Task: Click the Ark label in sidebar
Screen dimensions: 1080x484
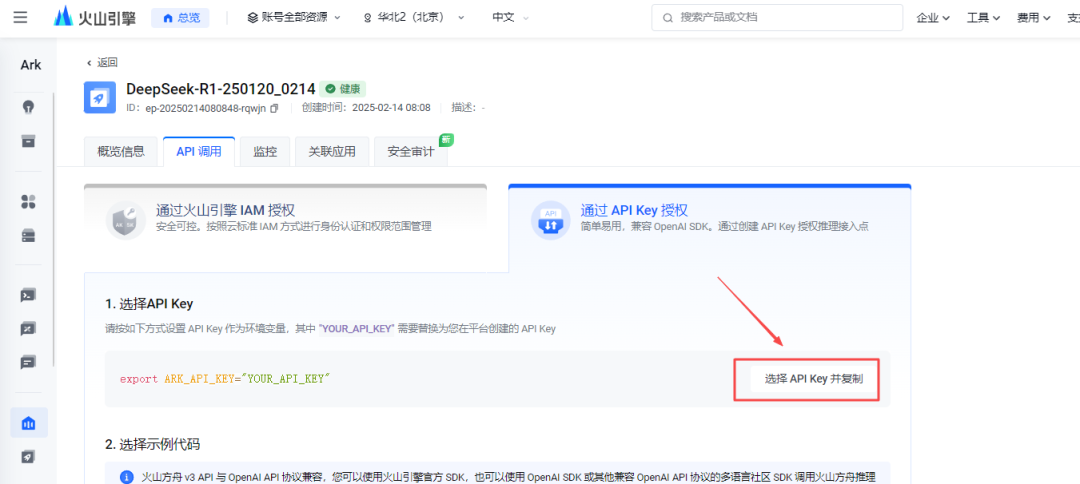Action: [30, 65]
